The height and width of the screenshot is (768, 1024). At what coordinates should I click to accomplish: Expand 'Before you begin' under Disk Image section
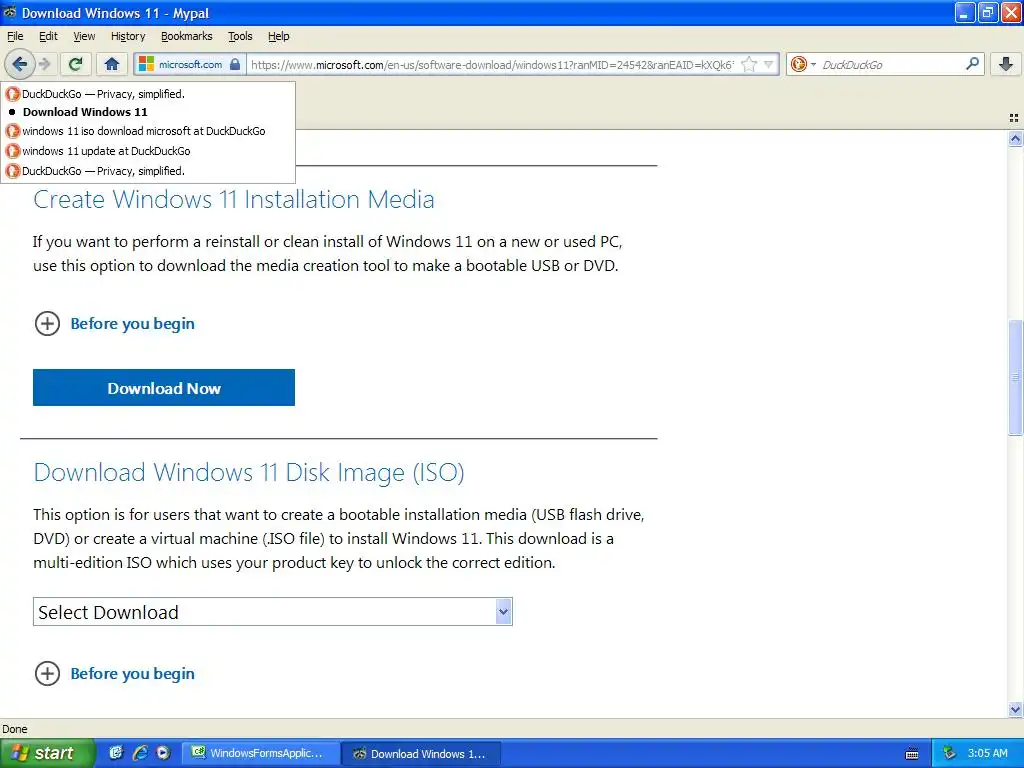114,673
